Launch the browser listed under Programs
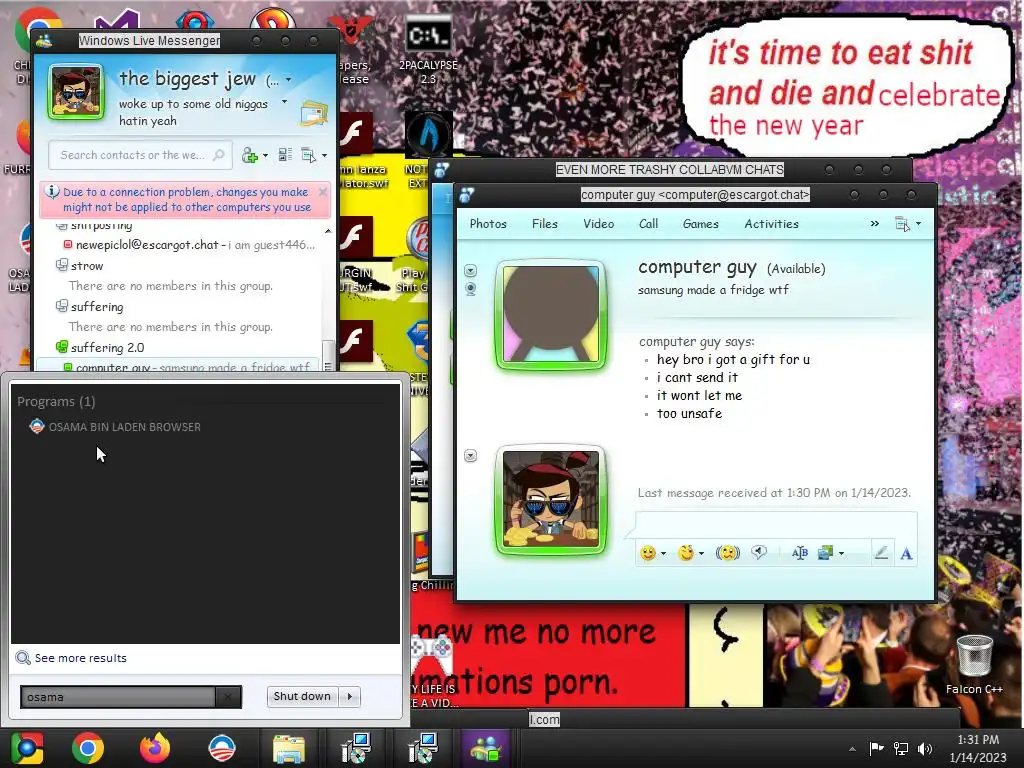 click(x=115, y=426)
